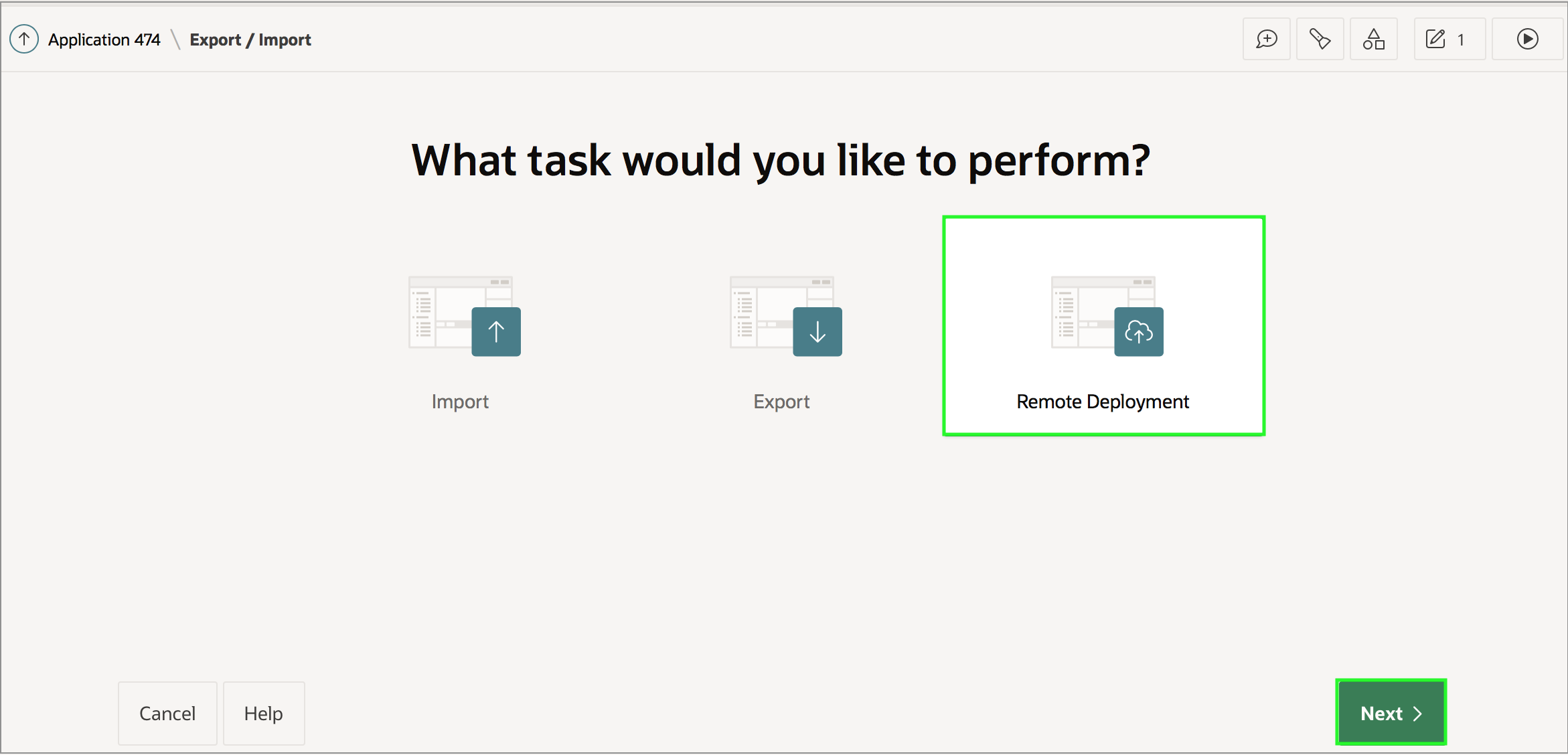Viewport: 1568px width, 755px height.
Task: Click the chevron arrow on the Next button
Action: [x=1417, y=714]
